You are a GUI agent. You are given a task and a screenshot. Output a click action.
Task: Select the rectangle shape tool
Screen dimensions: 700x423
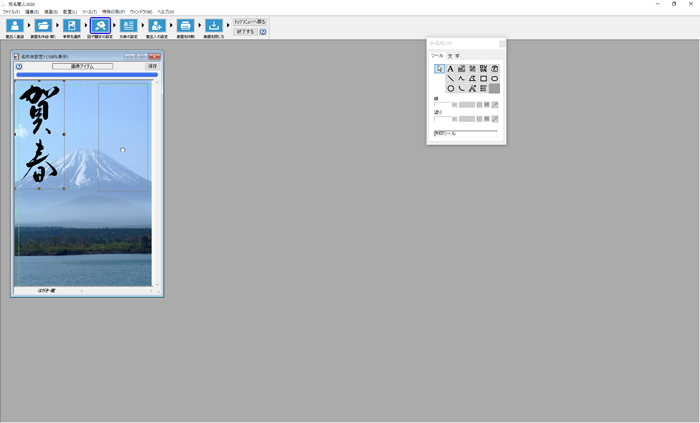point(483,79)
